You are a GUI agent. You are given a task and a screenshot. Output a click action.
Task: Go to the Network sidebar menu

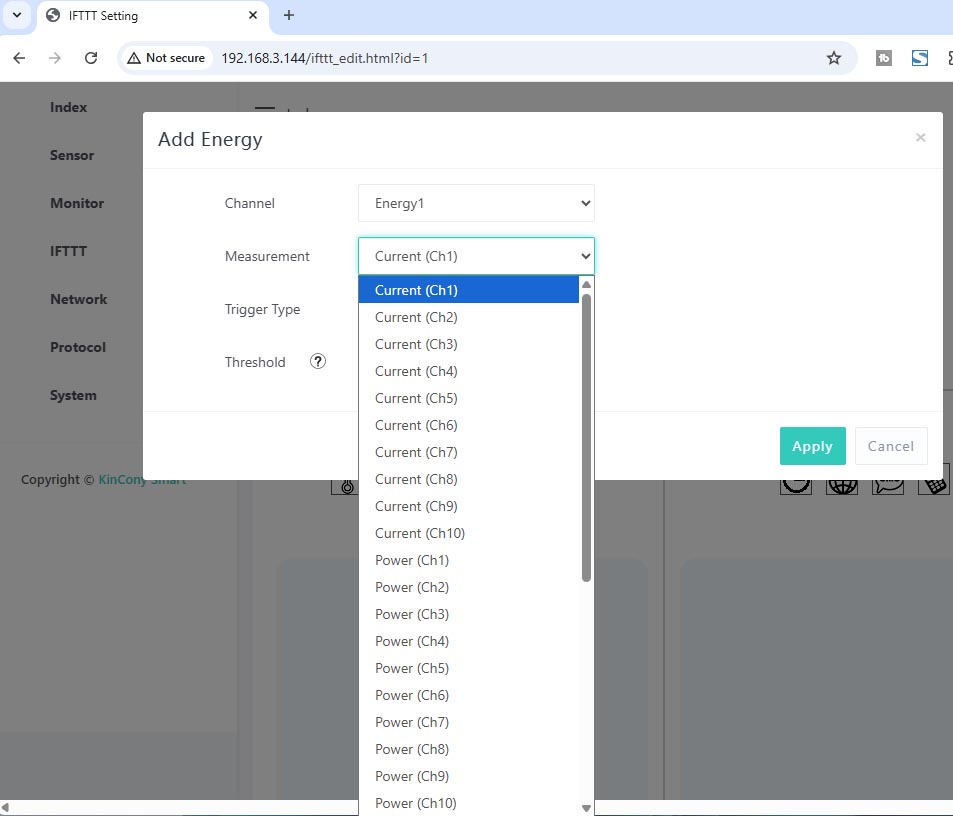(78, 299)
